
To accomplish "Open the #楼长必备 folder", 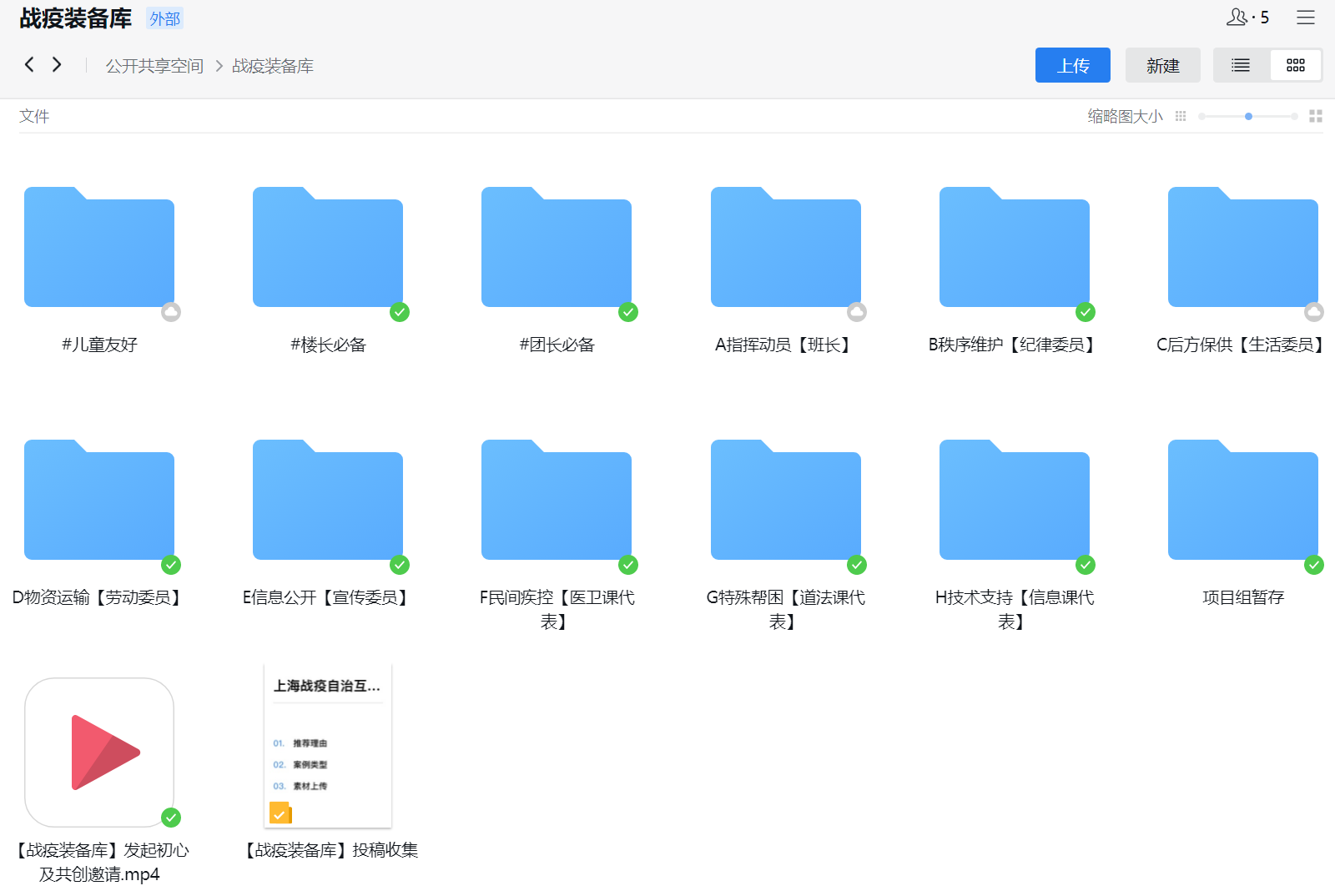I will [x=328, y=247].
